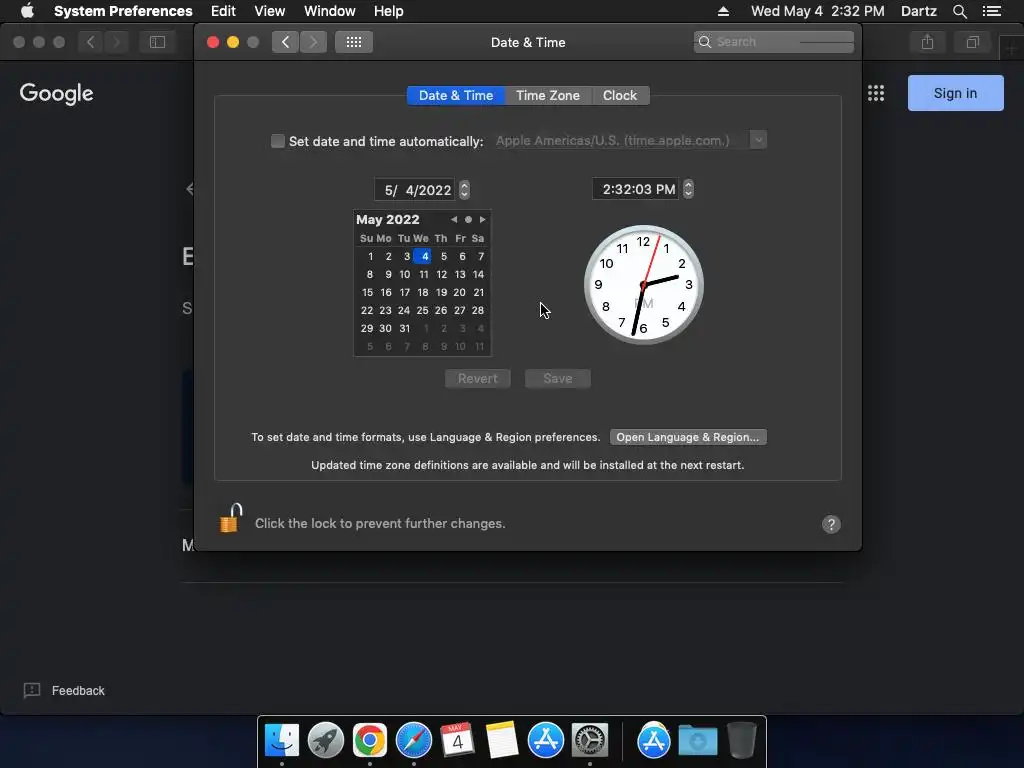The image size is (1024, 768).
Task: Select May 15 in the calendar
Action: point(367,293)
